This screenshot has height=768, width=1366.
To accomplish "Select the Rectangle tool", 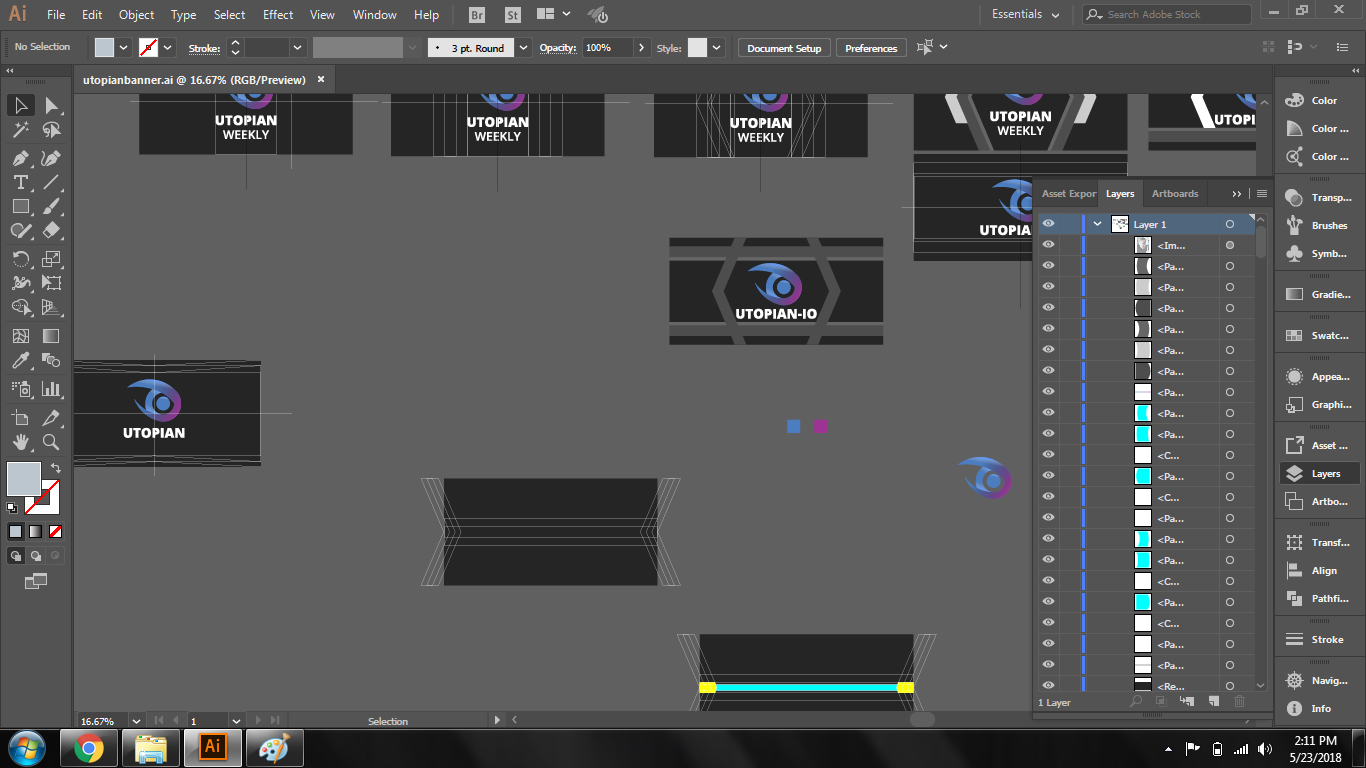I will 20,206.
